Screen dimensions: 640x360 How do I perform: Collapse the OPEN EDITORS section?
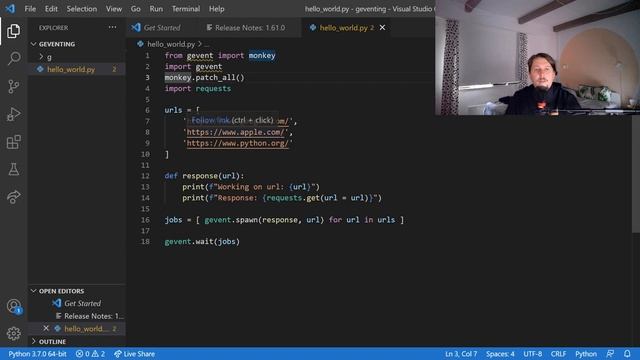pyautogui.click(x=61, y=291)
